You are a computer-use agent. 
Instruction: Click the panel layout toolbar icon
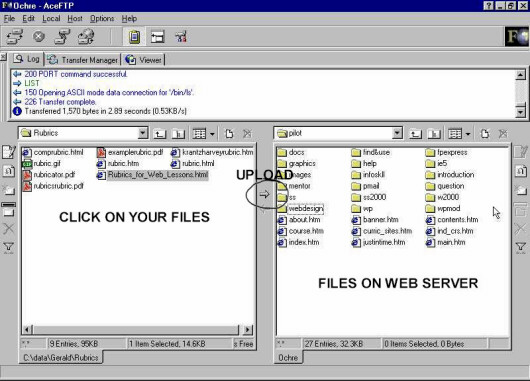[x=158, y=37]
